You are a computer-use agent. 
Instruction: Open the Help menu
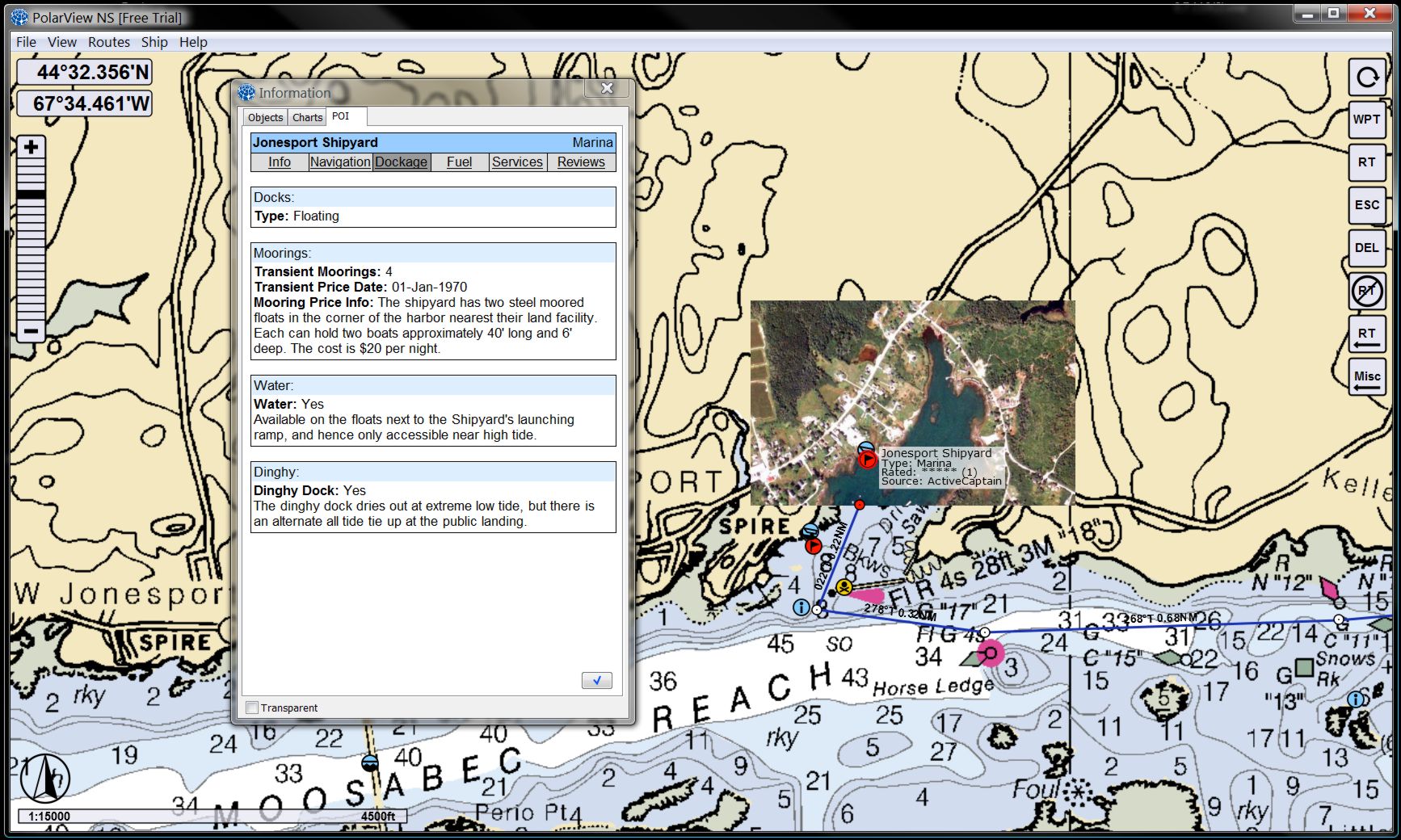[x=193, y=42]
